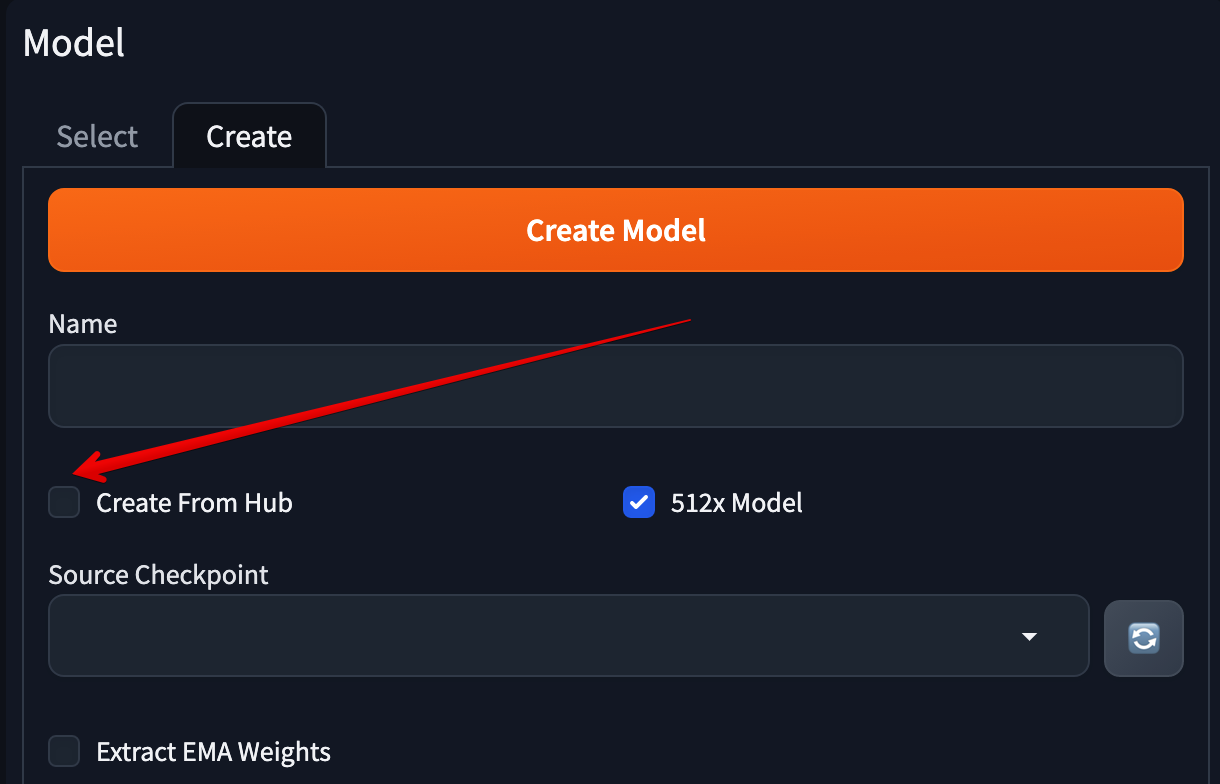Click the "Extract EMA Weights" label text

click(x=213, y=751)
